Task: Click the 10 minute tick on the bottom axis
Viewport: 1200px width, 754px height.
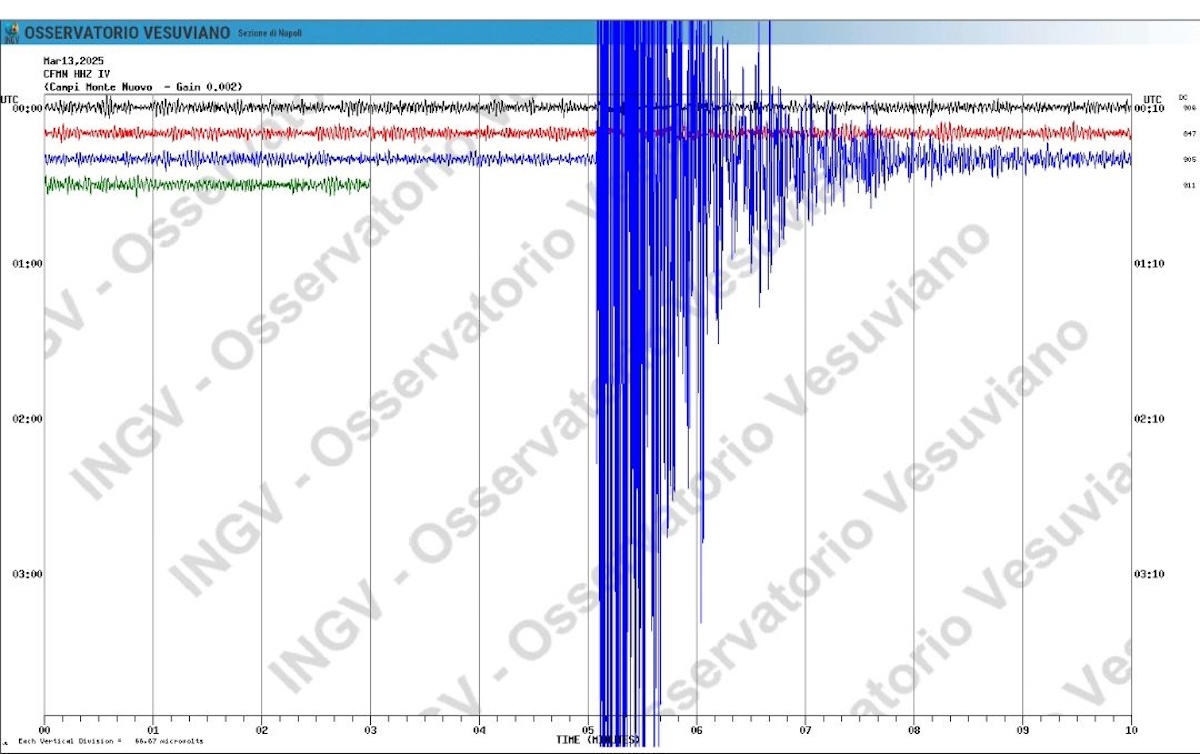Action: tap(1131, 730)
